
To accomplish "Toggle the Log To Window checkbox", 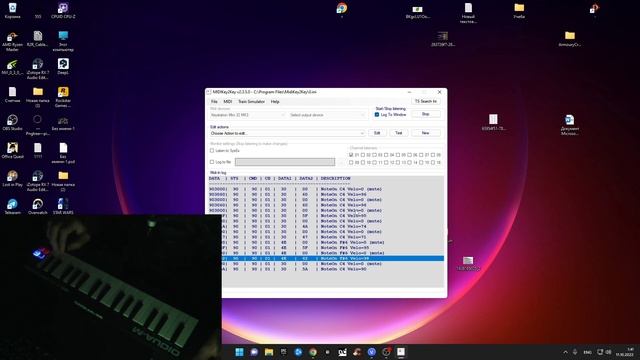I will pos(377,115).
